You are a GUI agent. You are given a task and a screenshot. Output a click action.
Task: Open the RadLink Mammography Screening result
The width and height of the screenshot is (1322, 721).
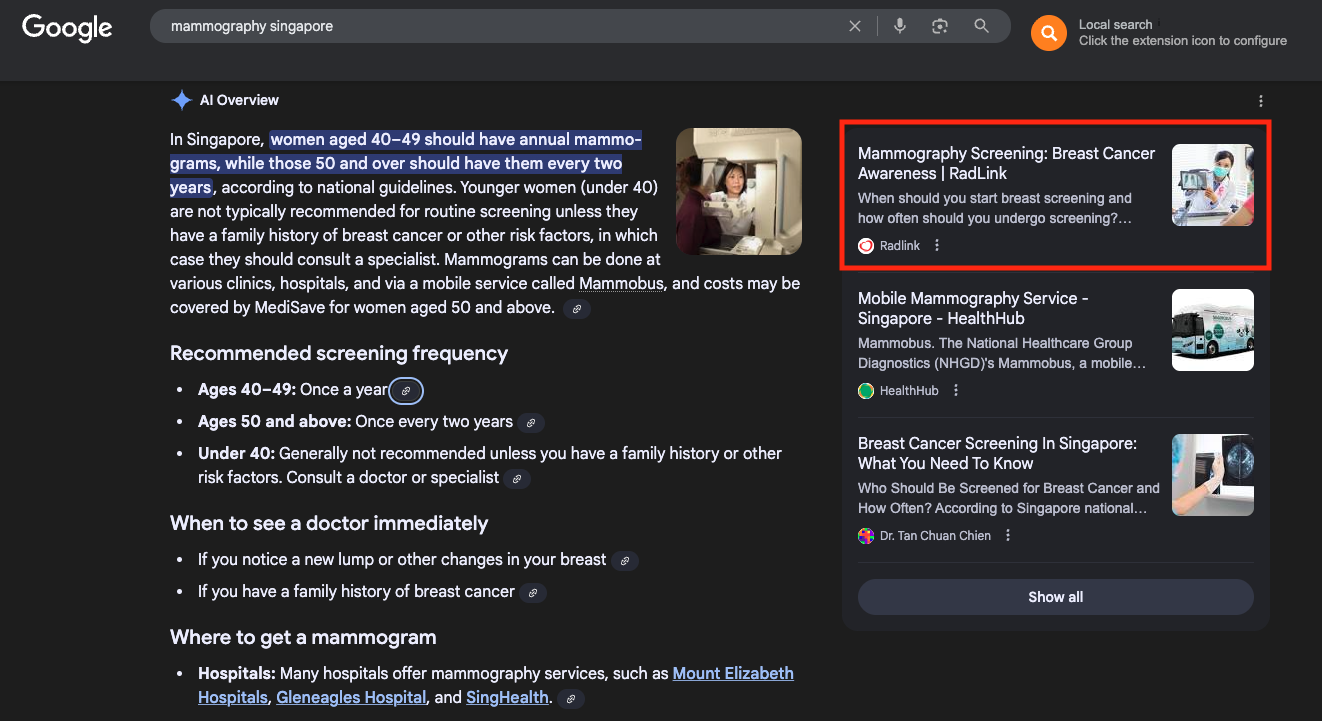(x=1006, y=163)
